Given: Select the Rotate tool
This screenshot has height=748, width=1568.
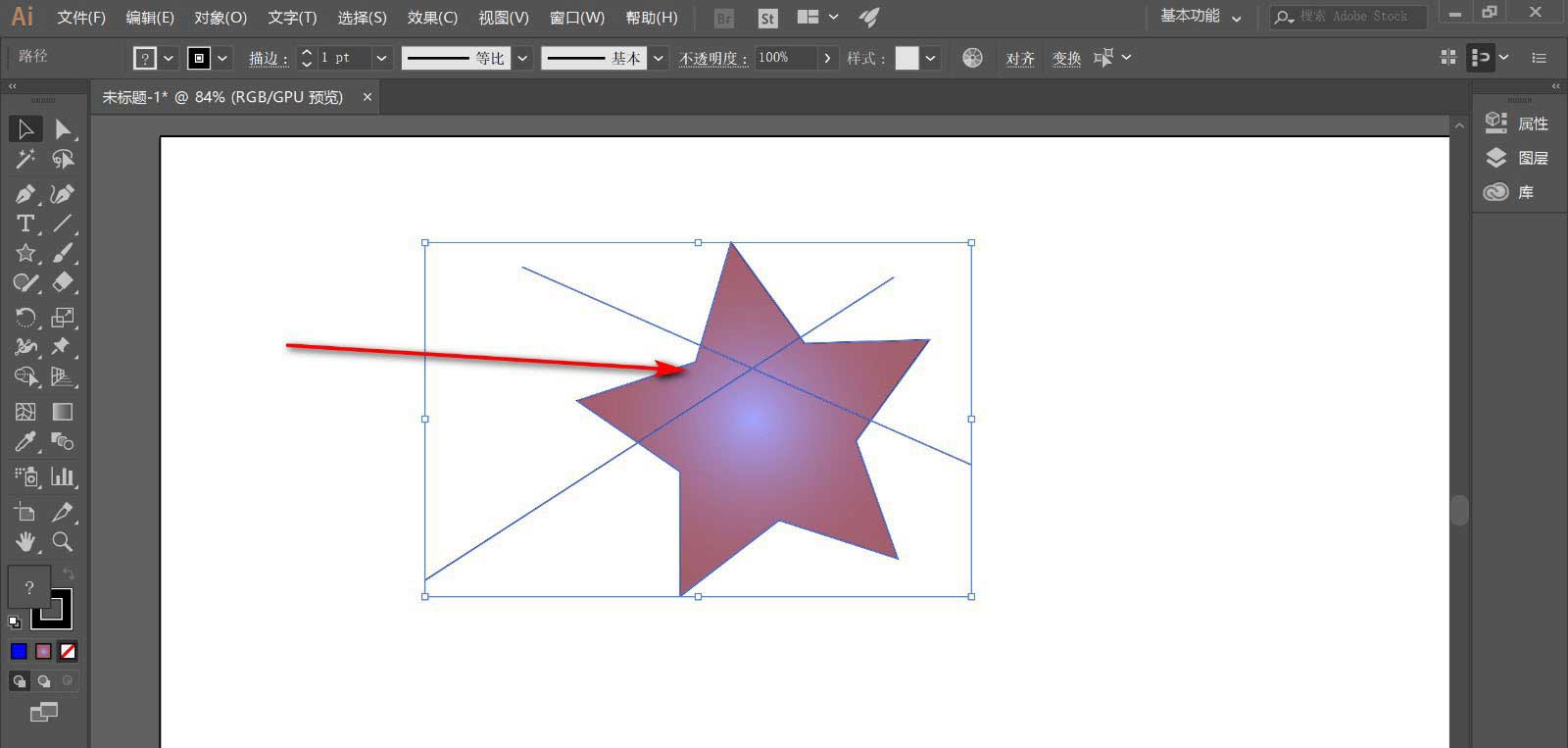Looking at the screenshot, I should pyautogui.click(x=25, y=318).
